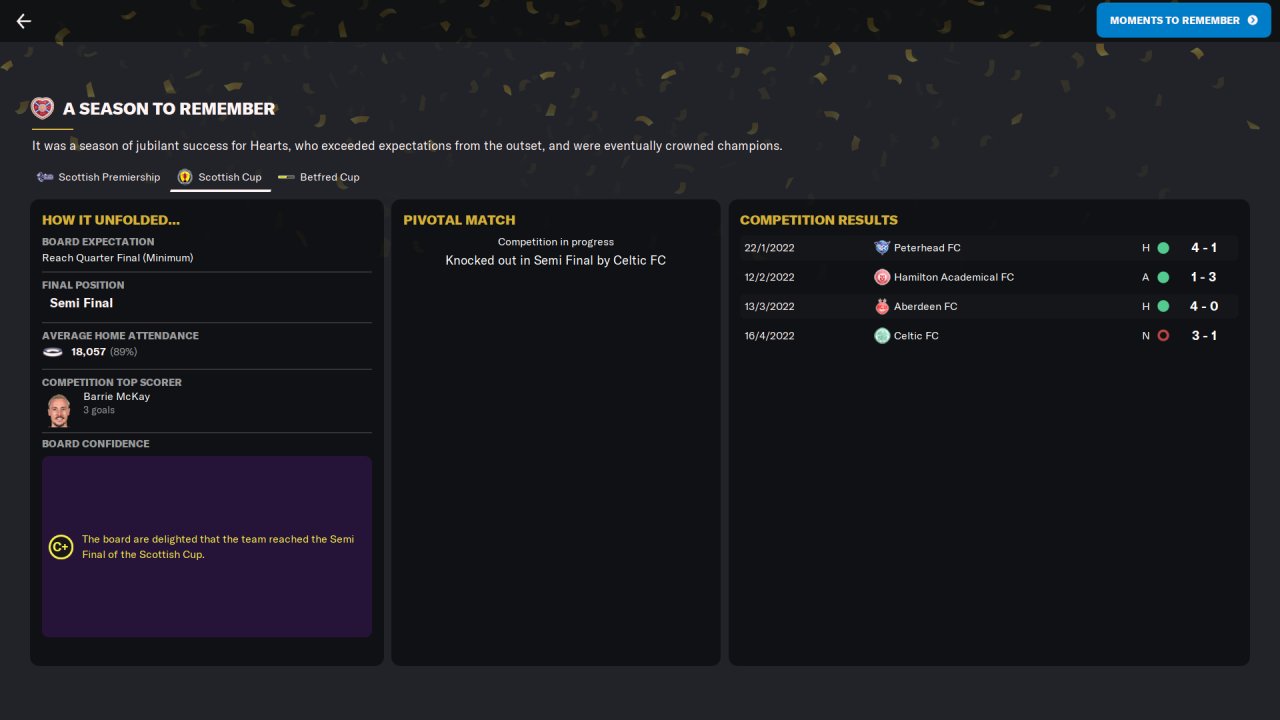Viewport: 1280px width, 720px height.
Task: Click the 13/3/2022 match date
Action: (769, 307)
